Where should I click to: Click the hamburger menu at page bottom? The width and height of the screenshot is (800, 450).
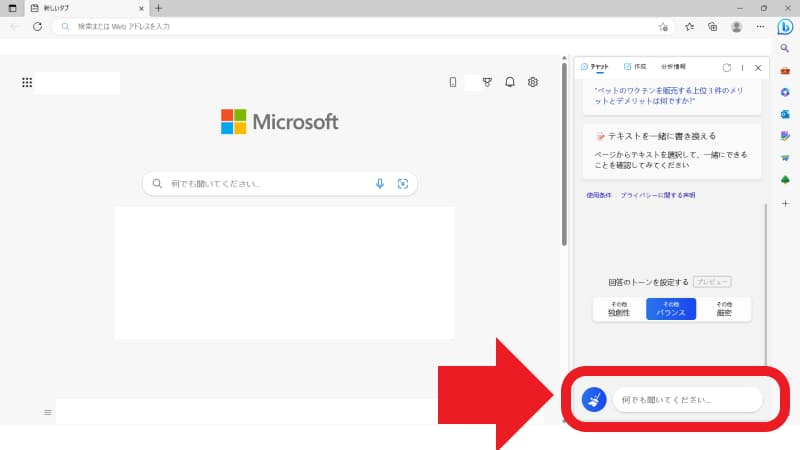pyautogui.click(x=47, y=412)
